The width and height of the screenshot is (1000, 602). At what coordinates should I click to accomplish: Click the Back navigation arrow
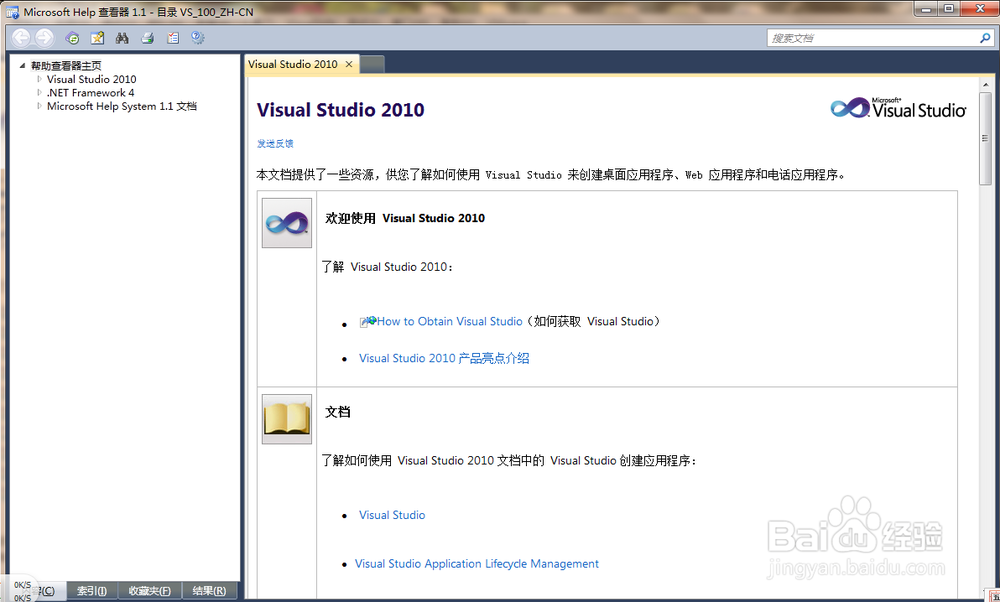tap(20, 36)
